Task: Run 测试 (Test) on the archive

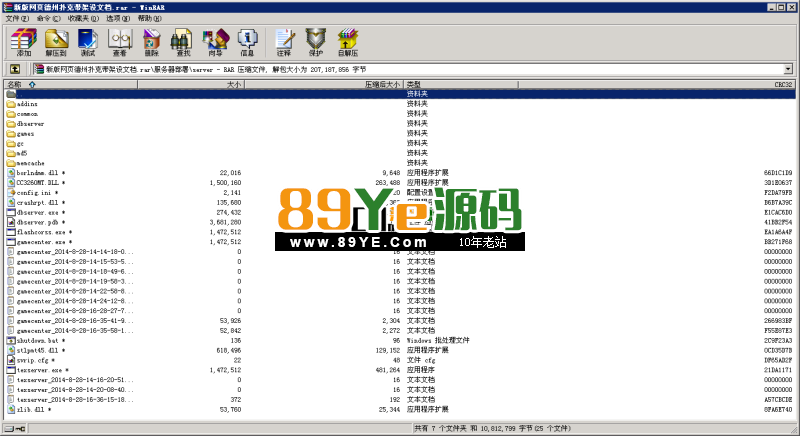Action: [88, 42]
